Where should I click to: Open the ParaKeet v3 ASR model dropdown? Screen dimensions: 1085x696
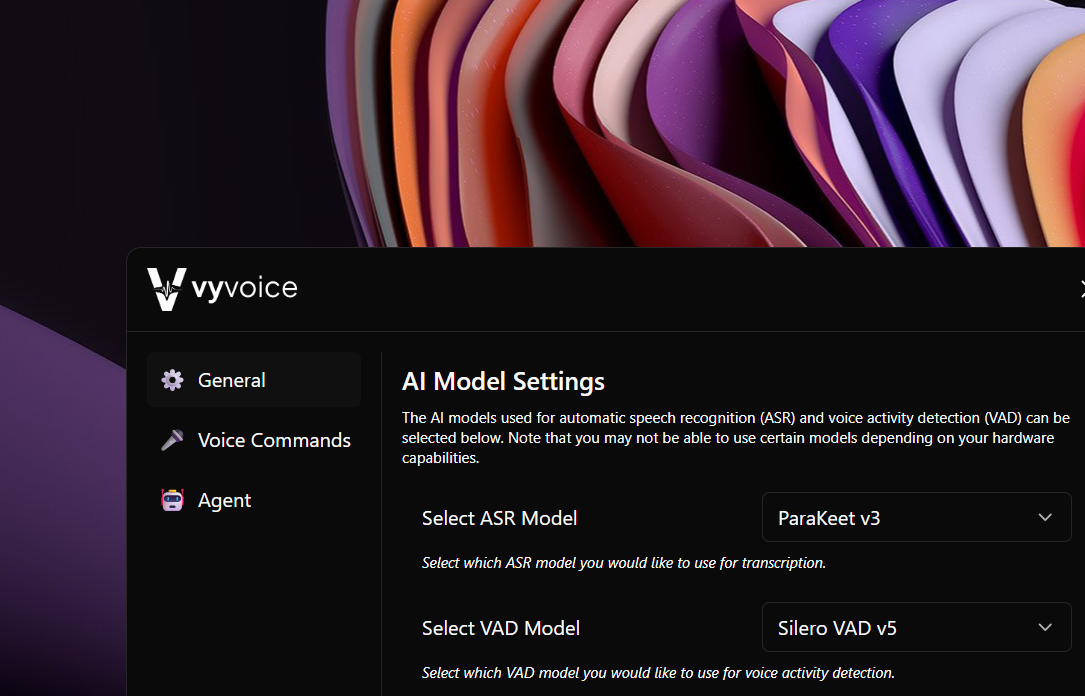coord(915,518)
